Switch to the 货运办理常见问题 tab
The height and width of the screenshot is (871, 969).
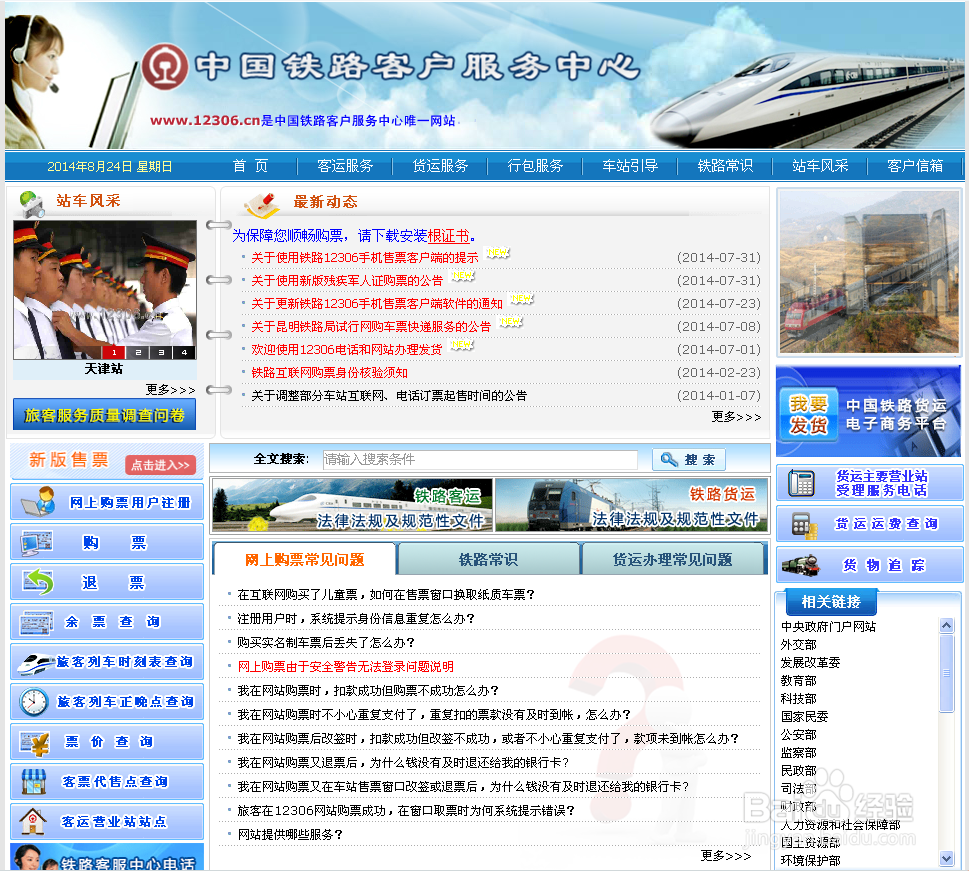(x=672, y=559)
